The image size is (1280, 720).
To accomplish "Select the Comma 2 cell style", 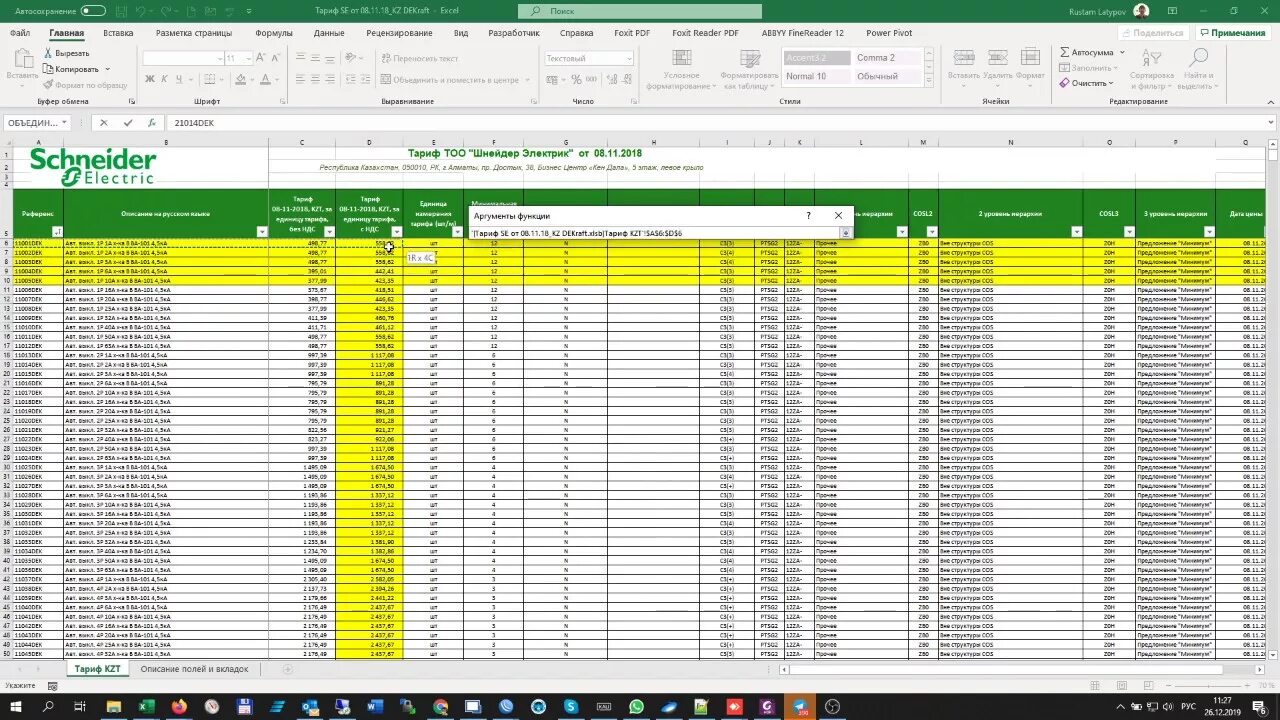I will (886, 58).
